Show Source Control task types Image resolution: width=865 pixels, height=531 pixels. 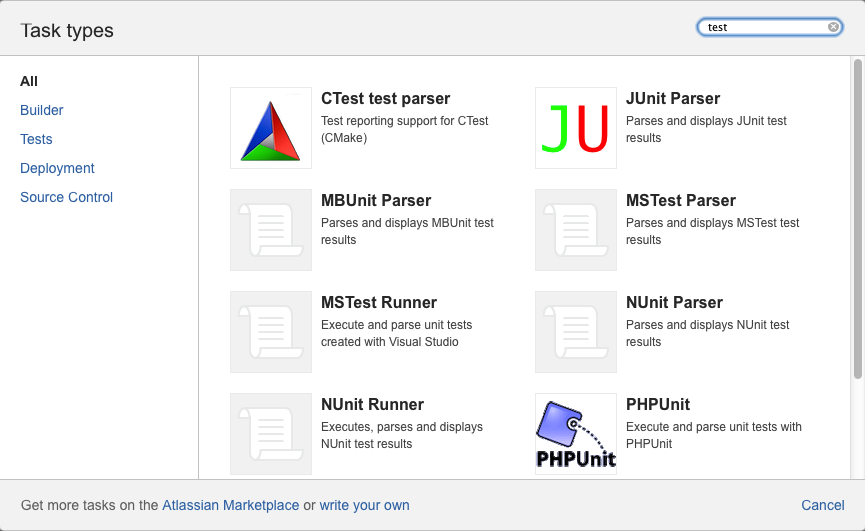66,197
